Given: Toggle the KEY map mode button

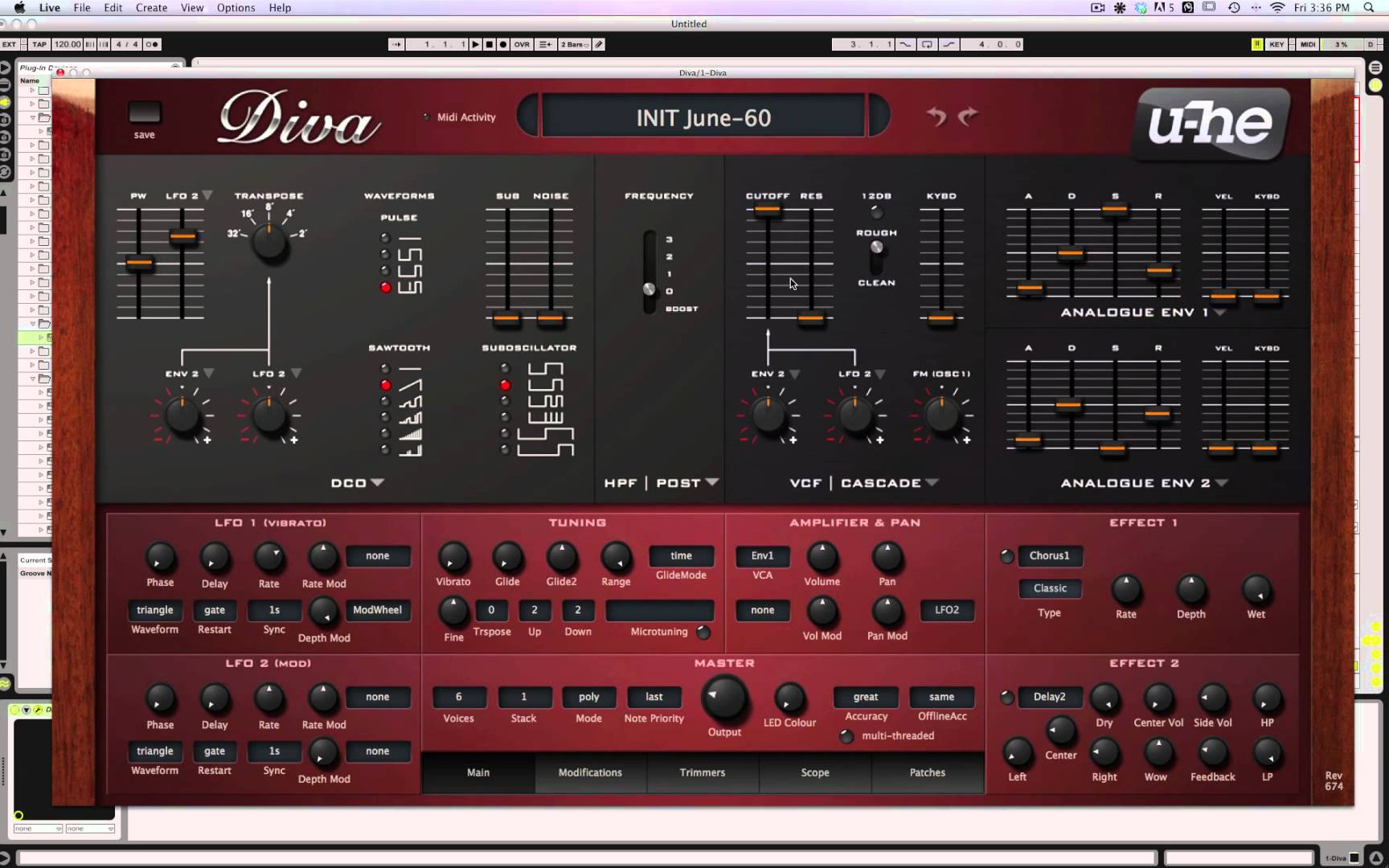Looking at the screenshot, I should click(1276, 44).
